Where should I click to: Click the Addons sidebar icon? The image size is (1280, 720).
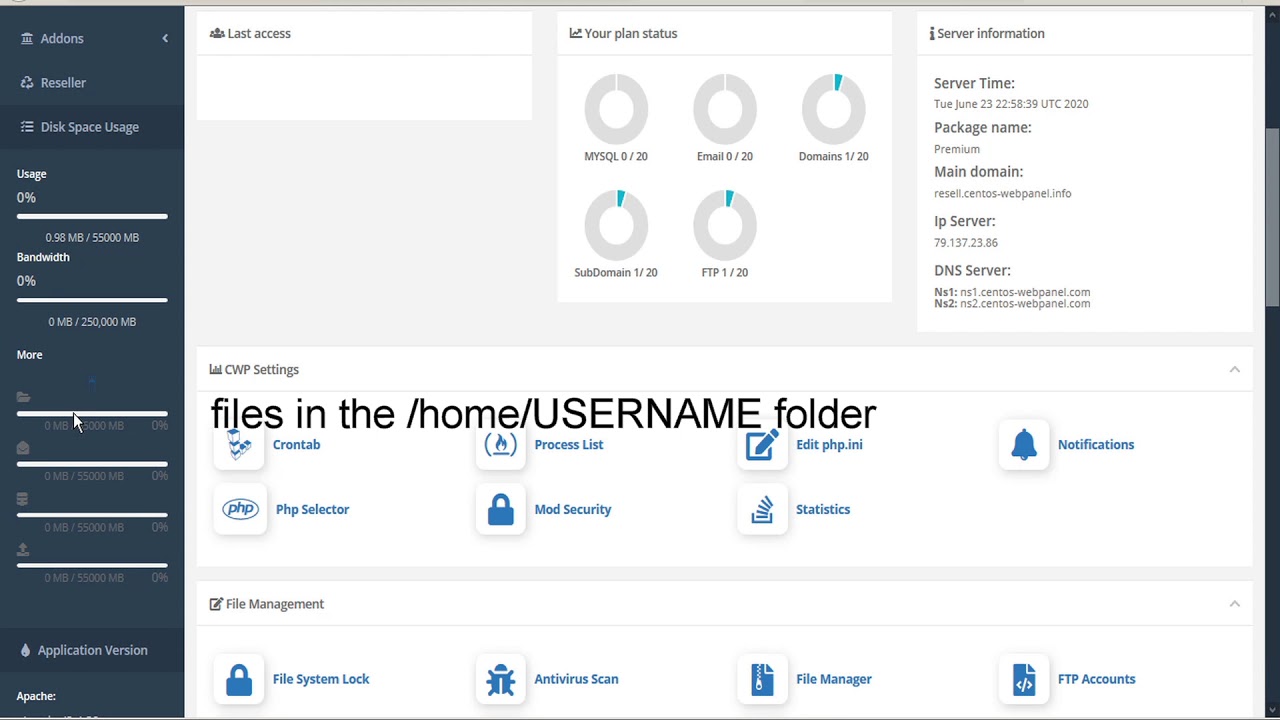tap(27, 38)
